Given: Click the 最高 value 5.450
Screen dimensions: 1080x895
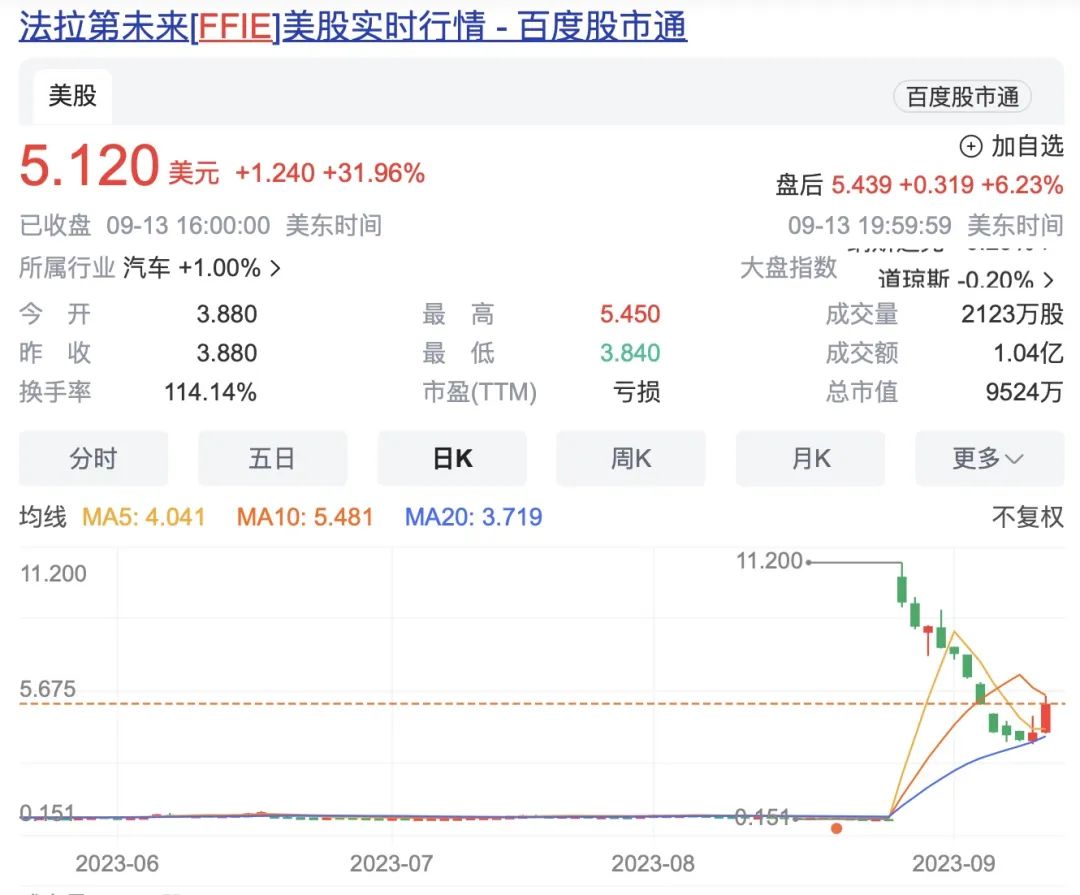Looking at the screenshot, I should [x=630, y=314].
